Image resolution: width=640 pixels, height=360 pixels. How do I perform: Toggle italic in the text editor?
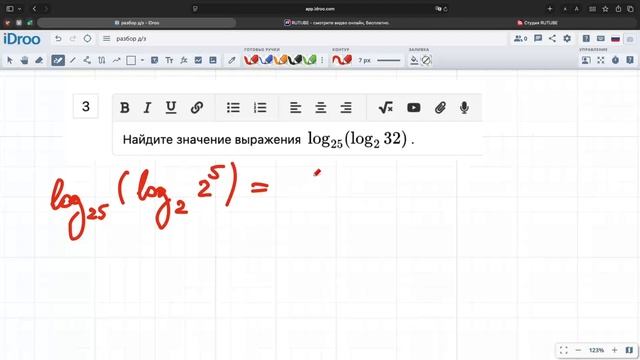coord(147,108)
